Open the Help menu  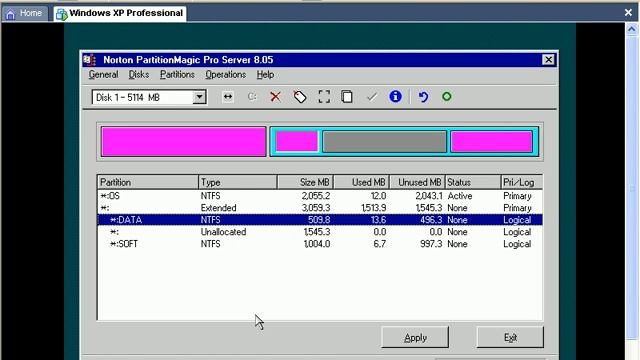265,75
